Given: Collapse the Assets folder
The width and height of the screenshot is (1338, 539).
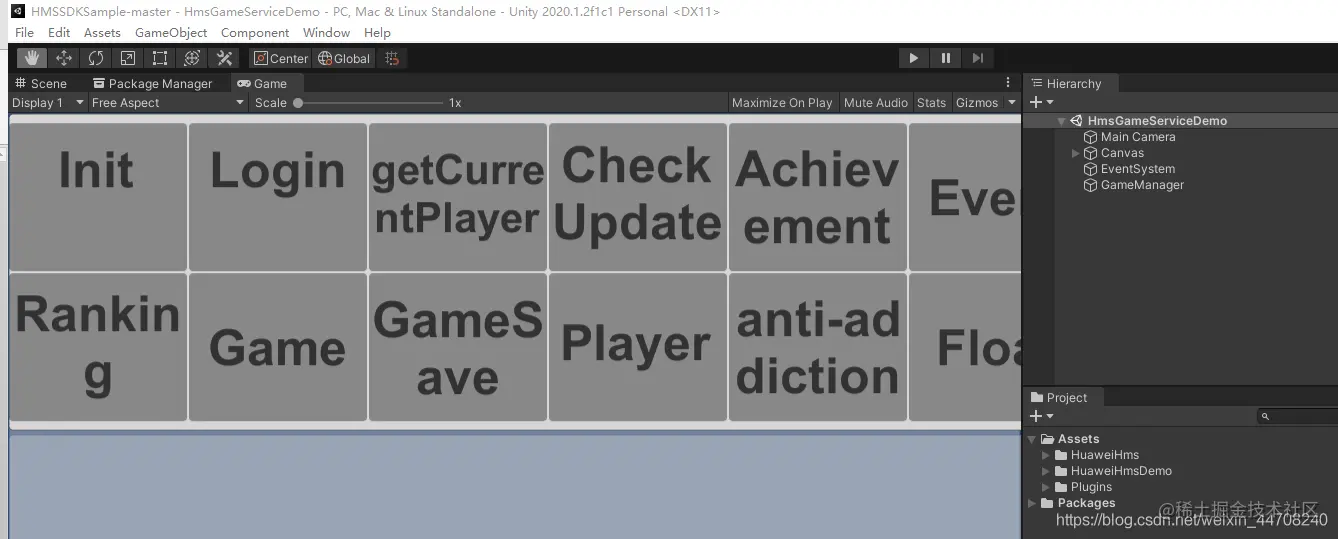Looking at the screenshot, I should [x=1032, y=439].
